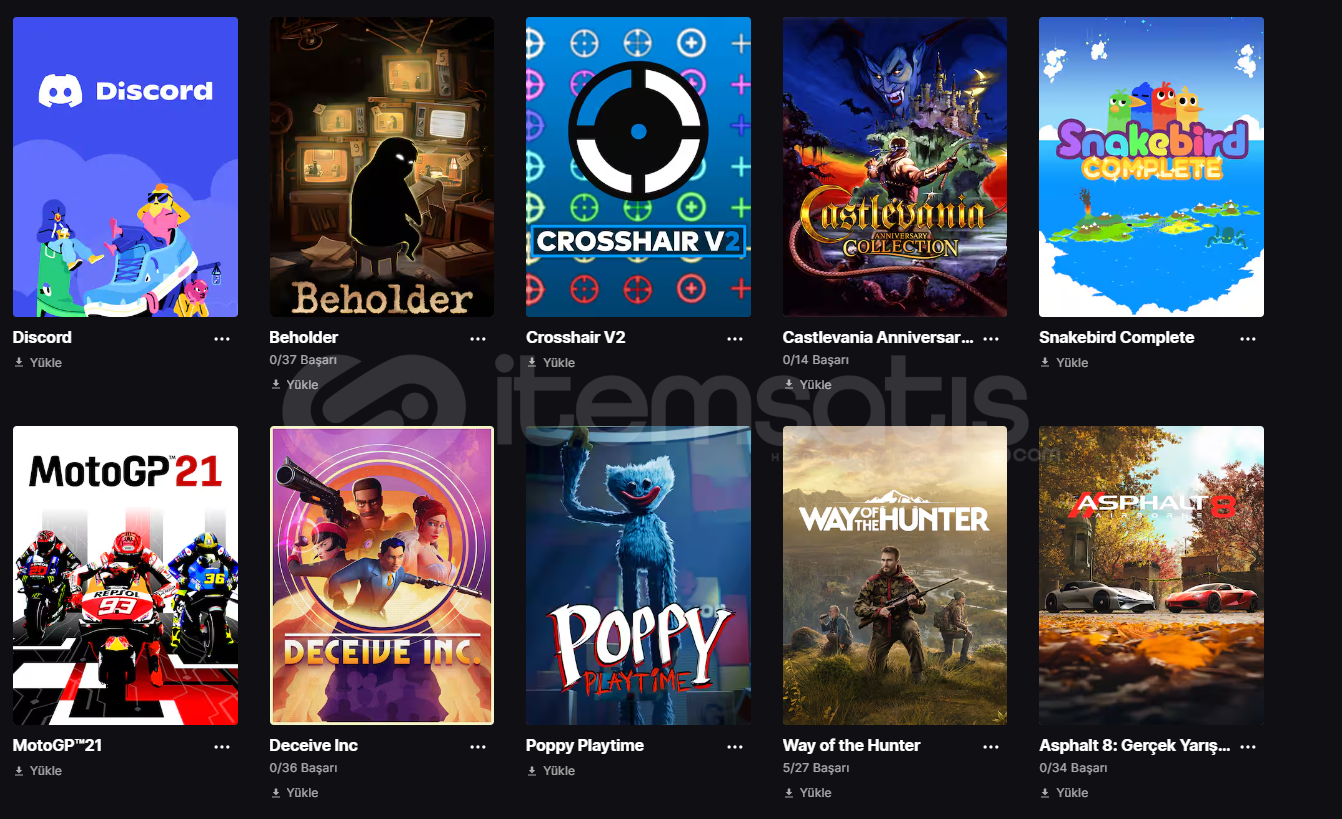Open the three-dot menu for Way of the Hunter
Screen dimensions: 1342x819
pos(991,747)
